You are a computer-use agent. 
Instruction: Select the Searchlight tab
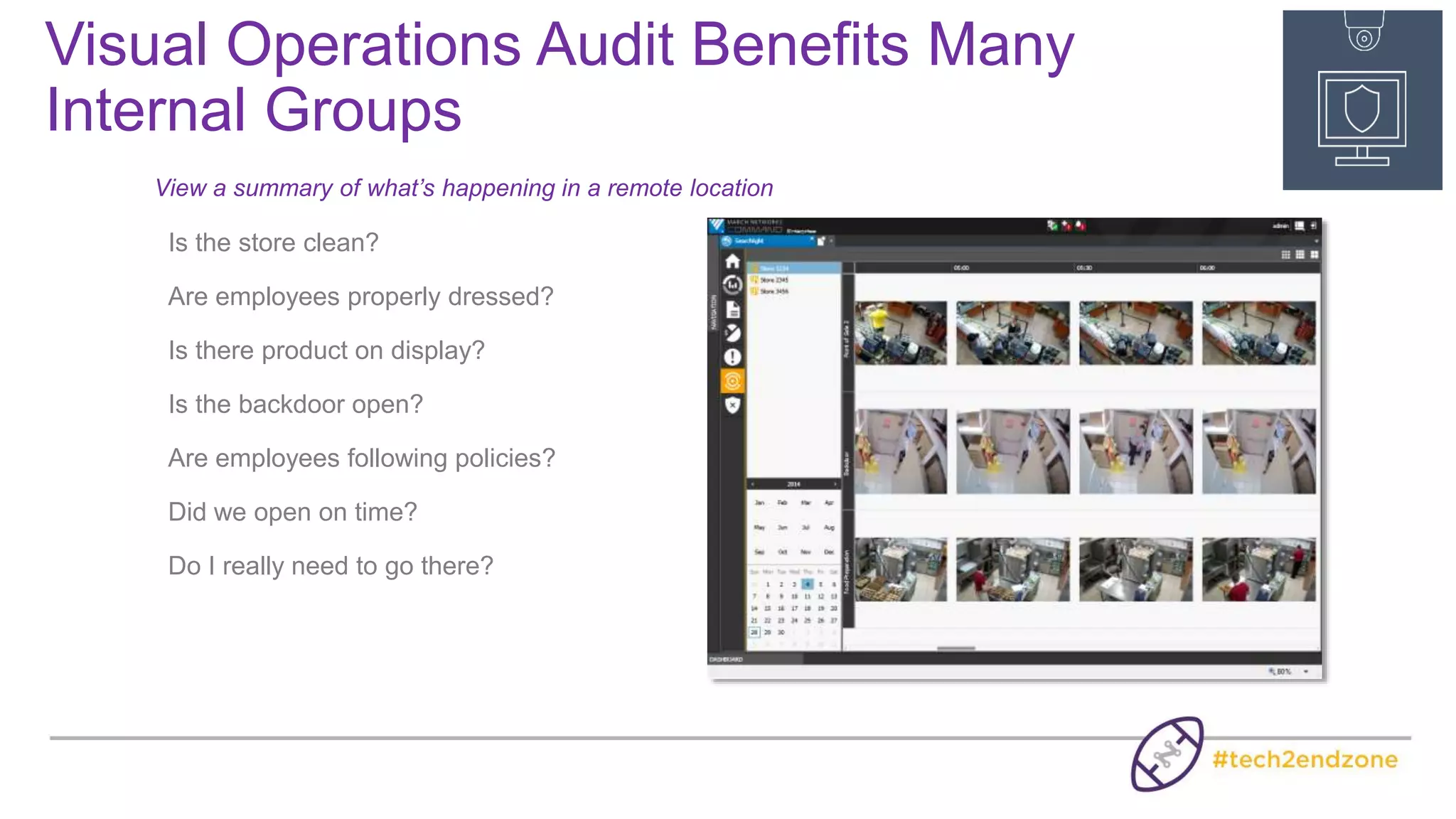(768, 241)
